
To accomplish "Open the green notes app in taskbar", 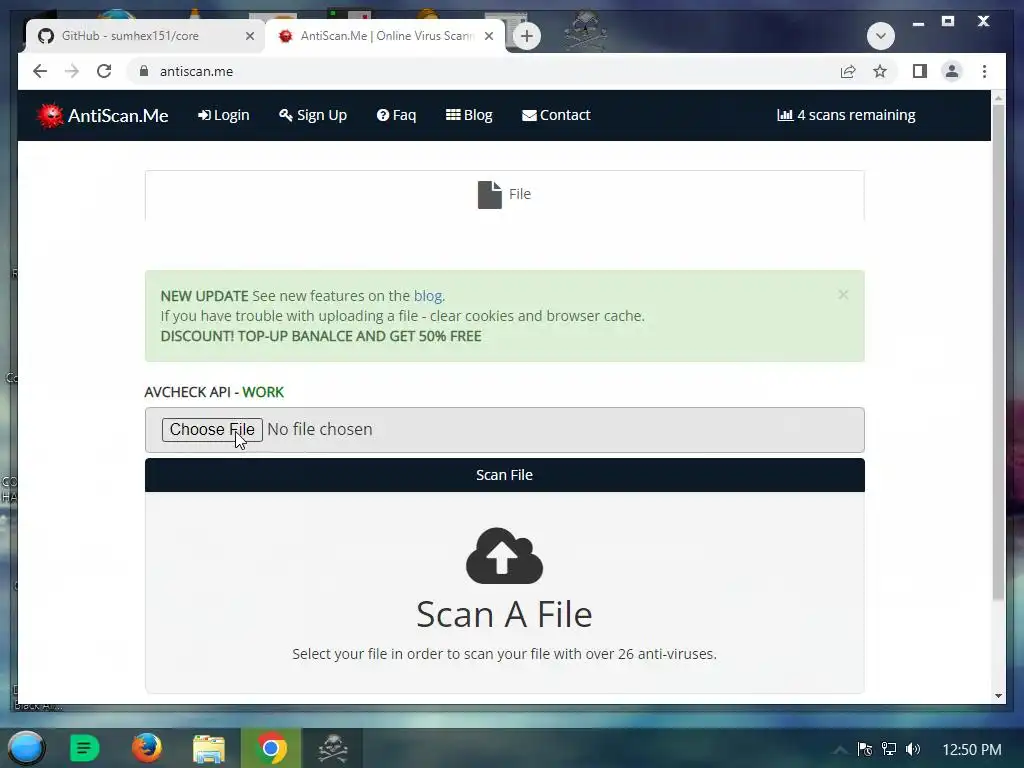I will tap(84, 748).
